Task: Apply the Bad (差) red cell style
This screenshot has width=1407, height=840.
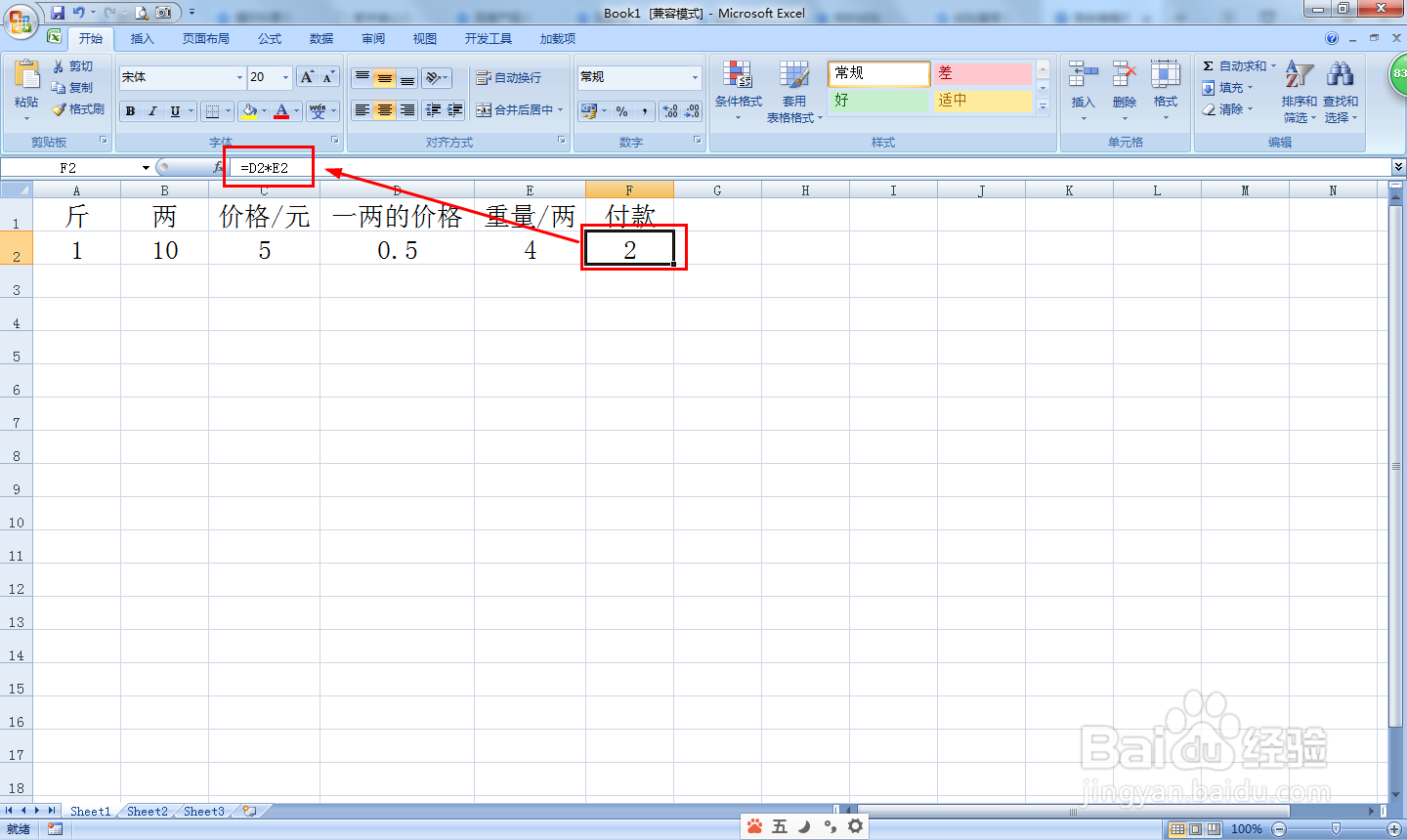Action: click(x=982, y=73)
